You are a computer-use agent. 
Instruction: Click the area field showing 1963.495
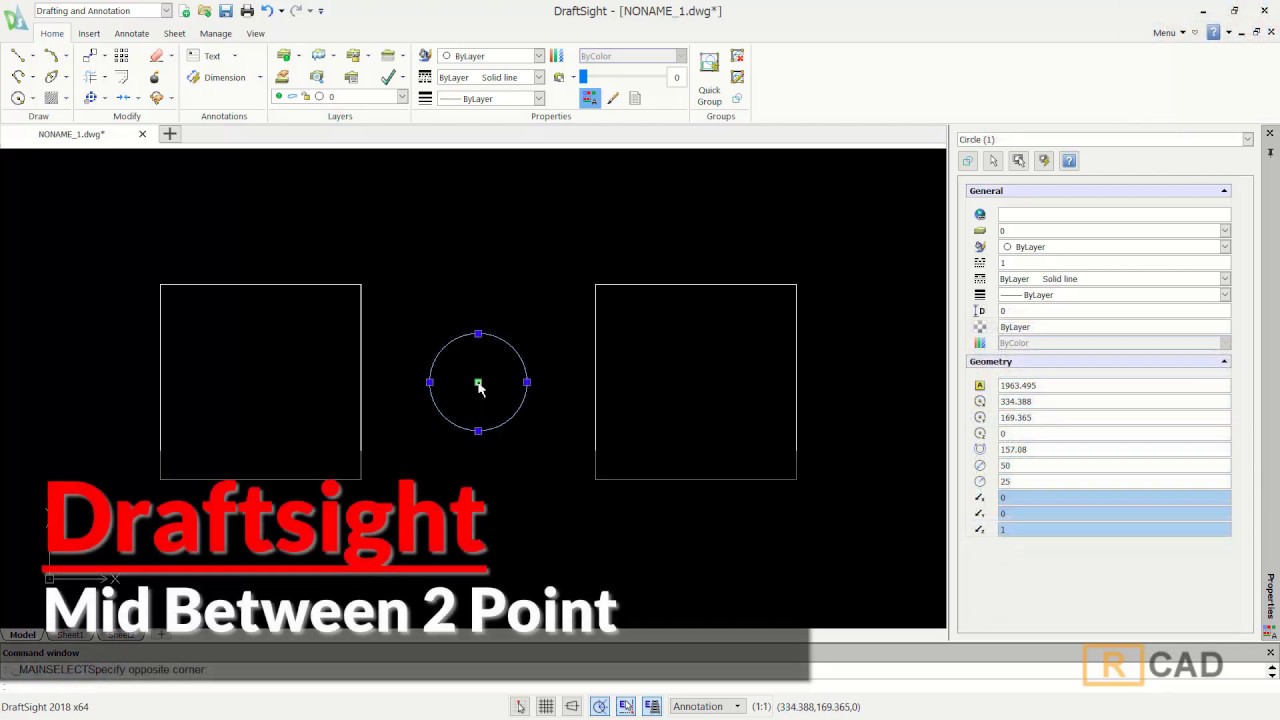click(1114, 386)
